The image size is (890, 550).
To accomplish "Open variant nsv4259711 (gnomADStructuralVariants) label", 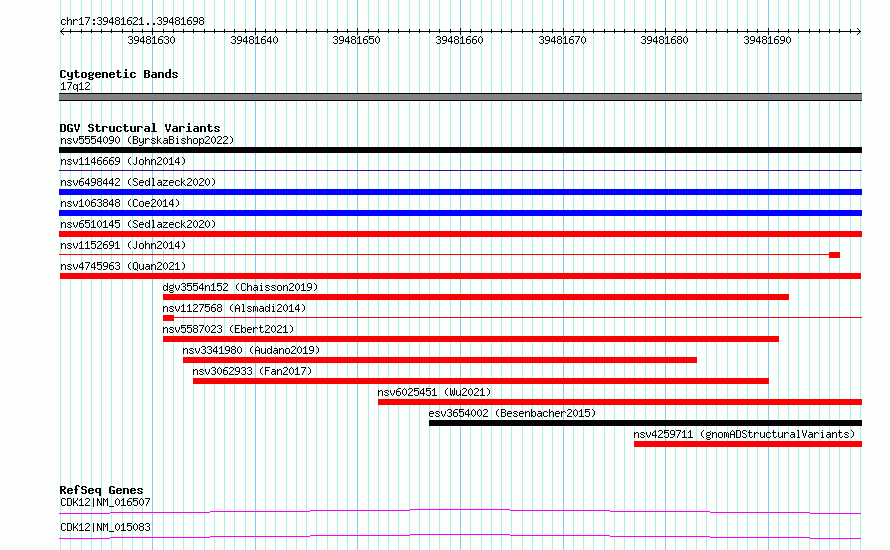I will coord(744,434).
